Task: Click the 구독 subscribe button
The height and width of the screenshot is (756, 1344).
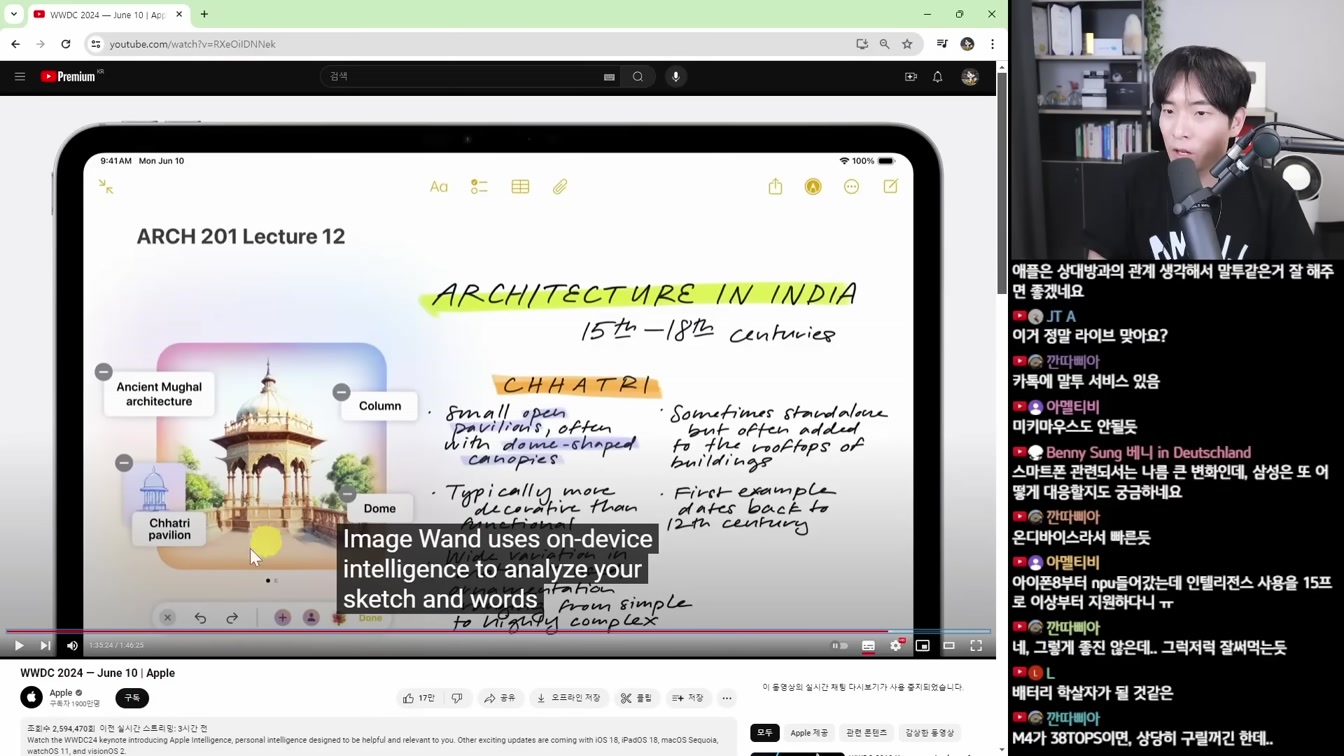Action: [132, 698]
